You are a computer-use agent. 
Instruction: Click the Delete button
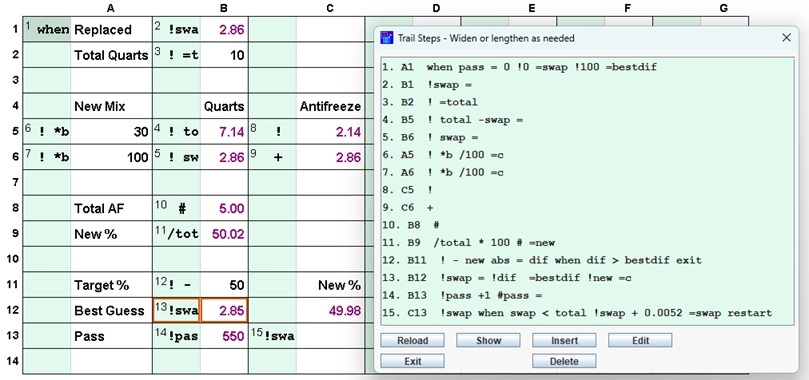pyautogui.click(x=564, y=361)
